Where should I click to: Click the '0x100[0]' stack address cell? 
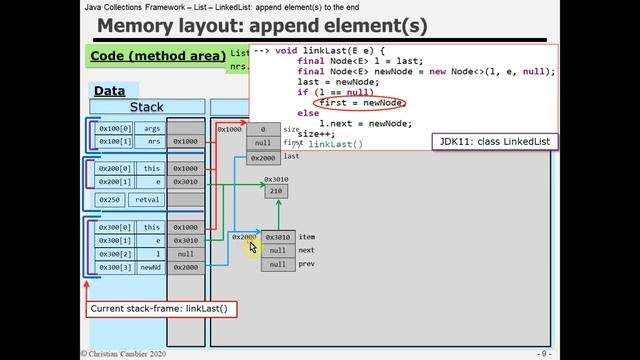115,129
